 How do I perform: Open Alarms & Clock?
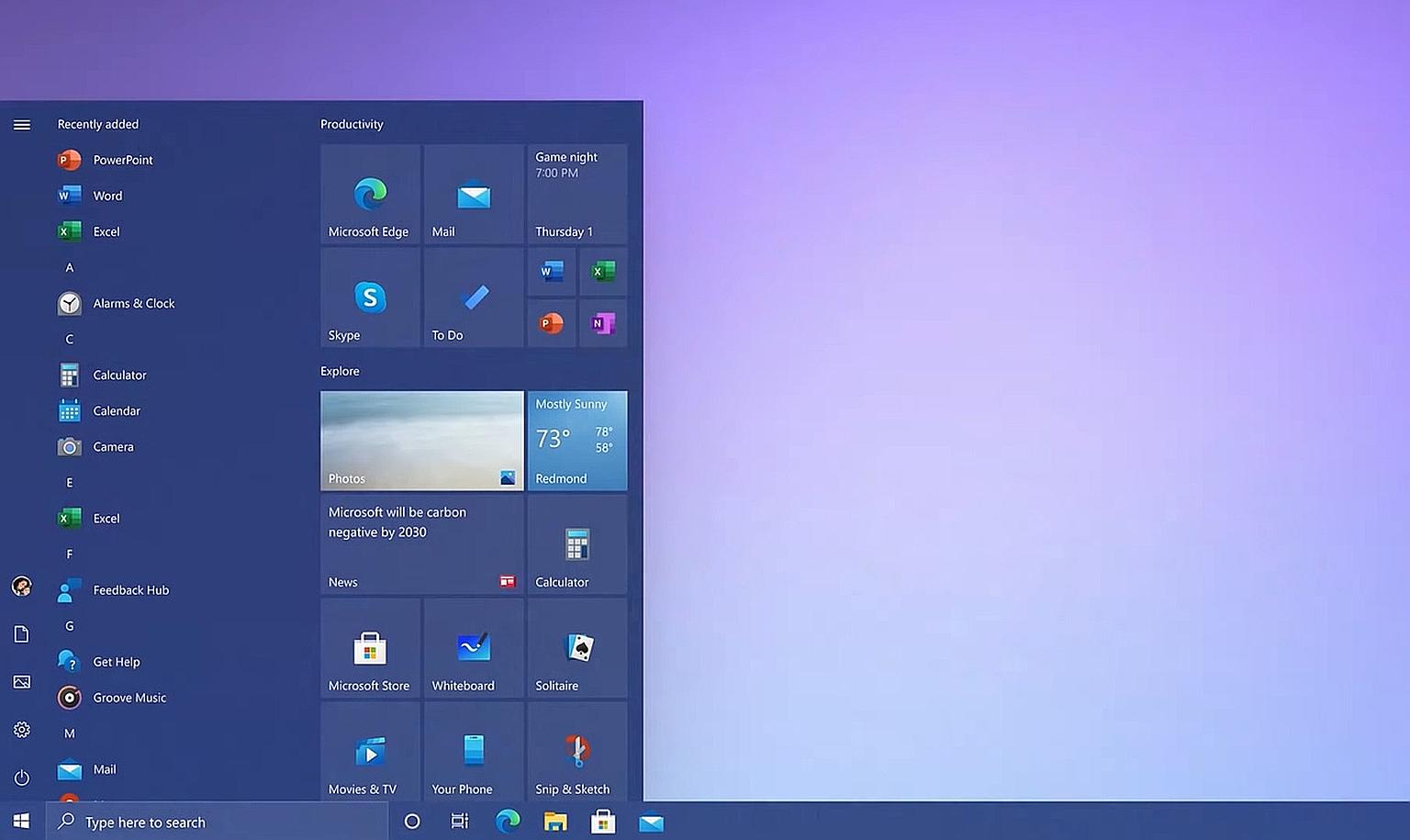pyautogui.click(x=133, y=303)
